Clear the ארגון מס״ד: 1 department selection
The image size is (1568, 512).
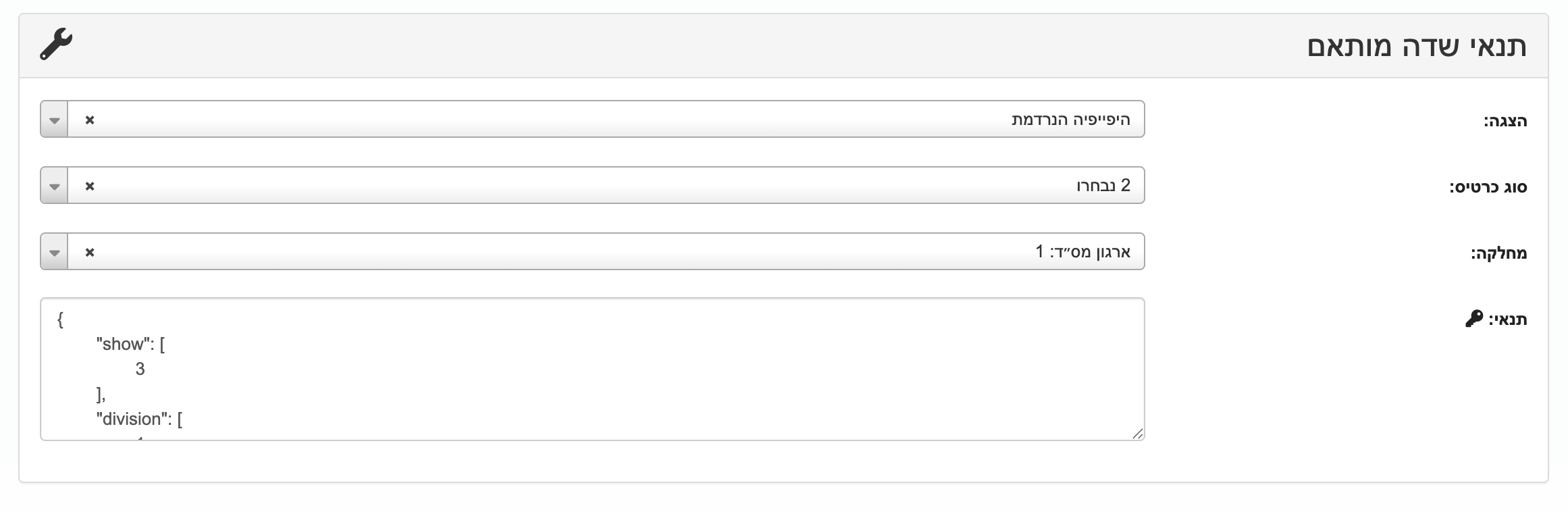89,252
